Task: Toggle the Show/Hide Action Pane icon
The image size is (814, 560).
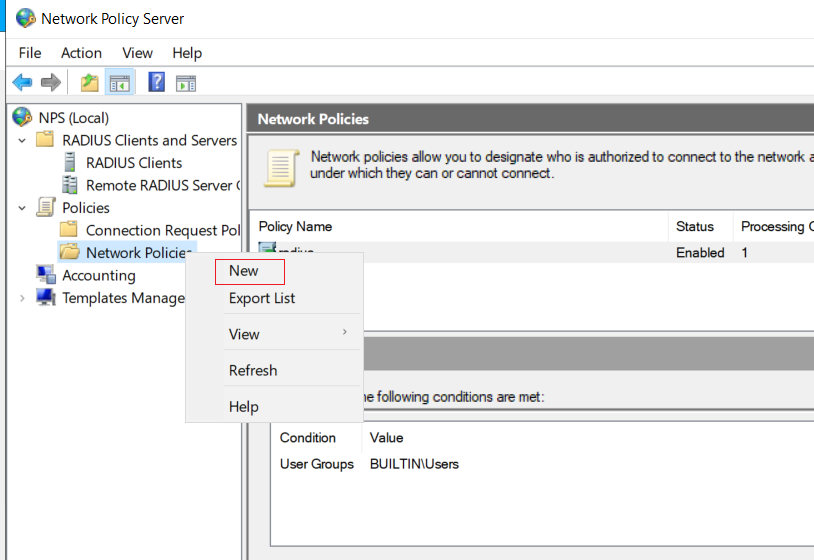Action: click(186, 83)
